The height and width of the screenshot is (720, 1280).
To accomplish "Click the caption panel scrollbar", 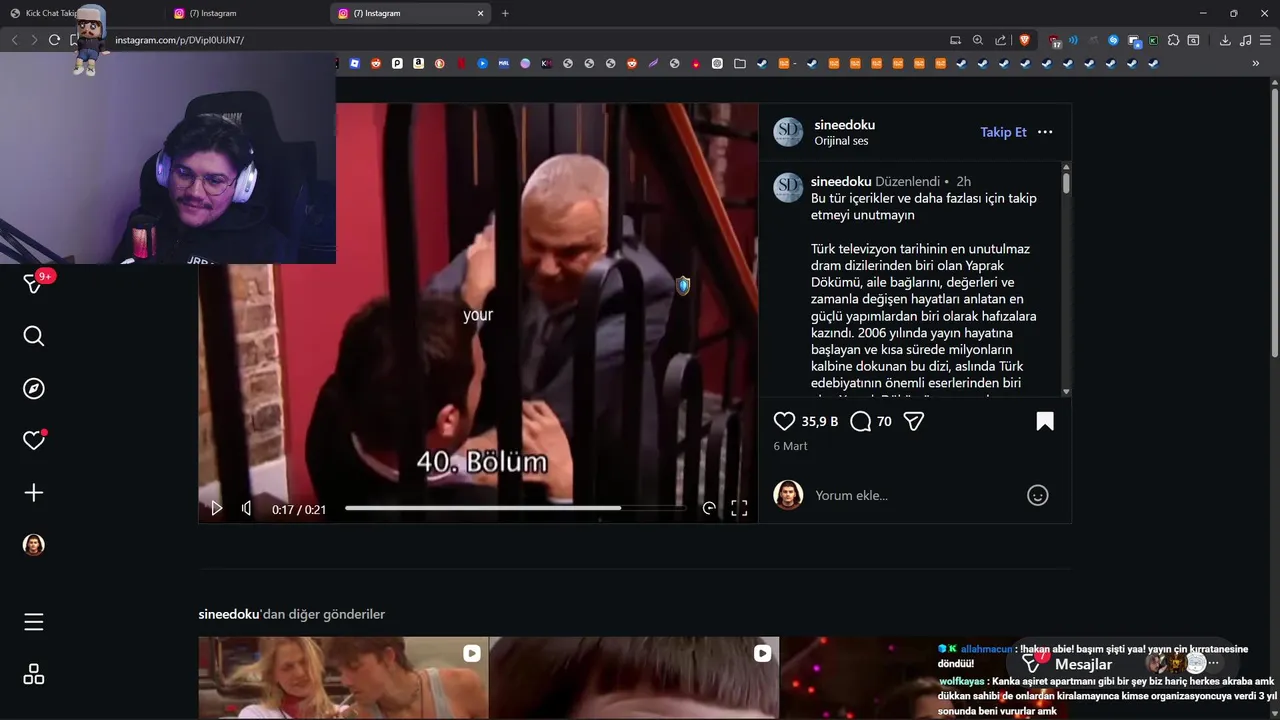I will (x=1066, y=183).
